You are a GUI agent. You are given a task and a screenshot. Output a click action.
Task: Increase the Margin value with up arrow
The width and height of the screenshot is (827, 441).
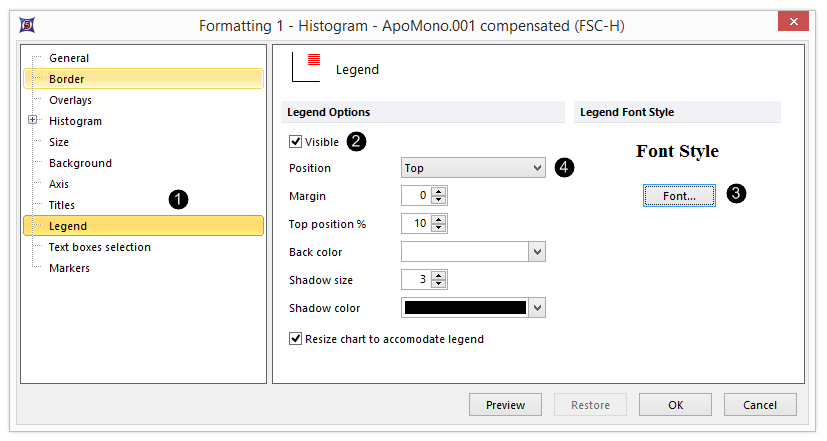(x=439, y=192)
